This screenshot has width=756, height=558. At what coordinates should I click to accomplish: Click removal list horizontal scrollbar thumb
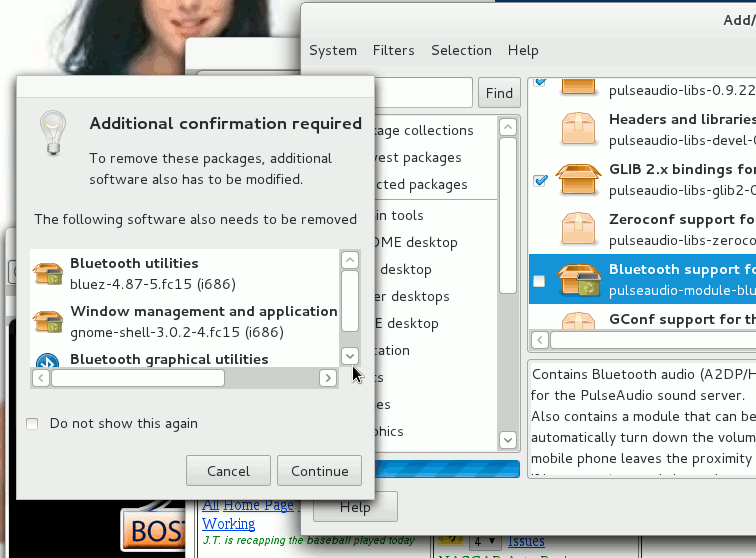pyautogui.click(x=138, y=378)
